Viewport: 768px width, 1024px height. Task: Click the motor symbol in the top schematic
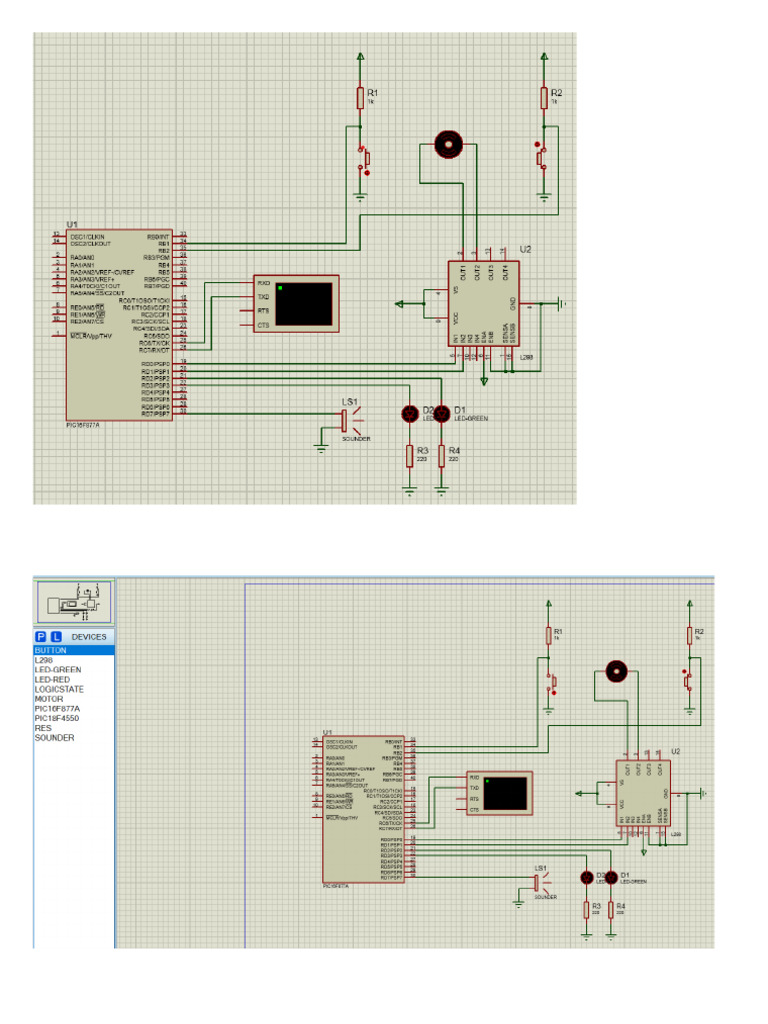(447, 145)
